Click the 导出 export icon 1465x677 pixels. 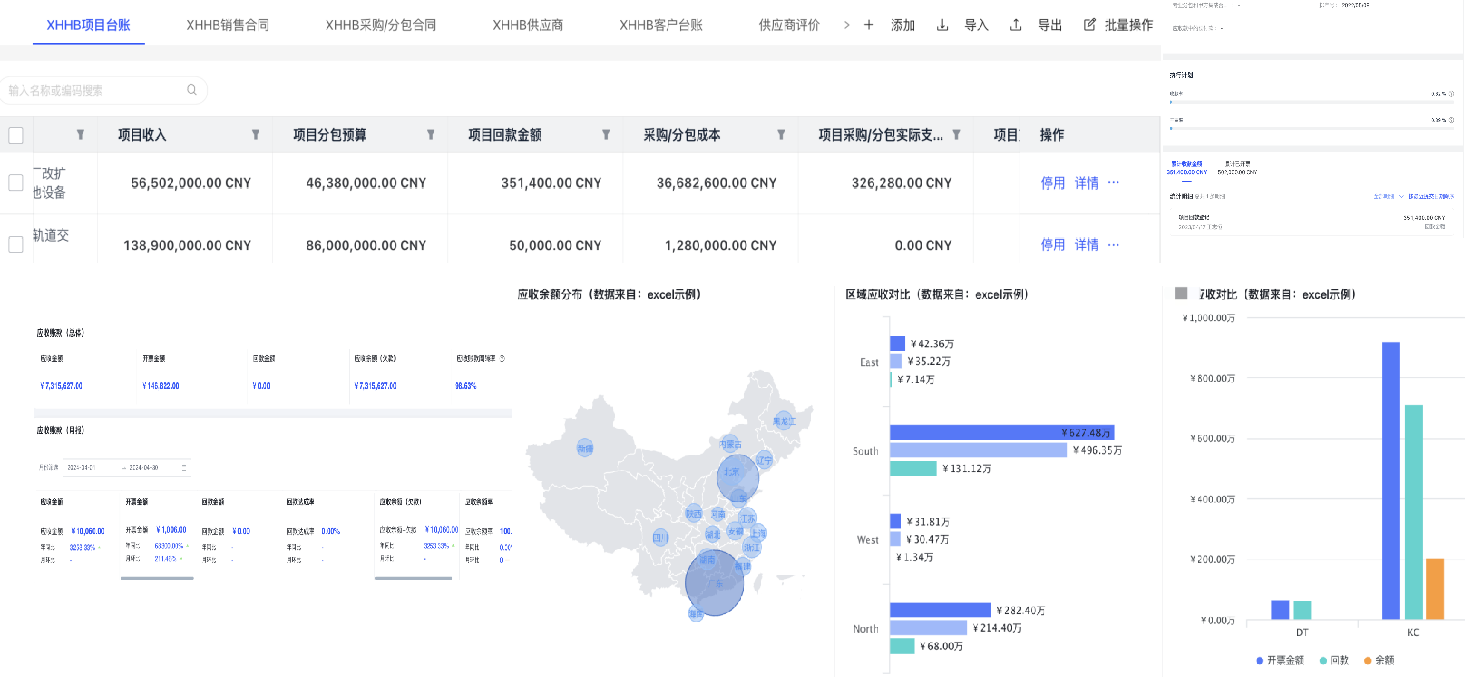(1016, 25)
